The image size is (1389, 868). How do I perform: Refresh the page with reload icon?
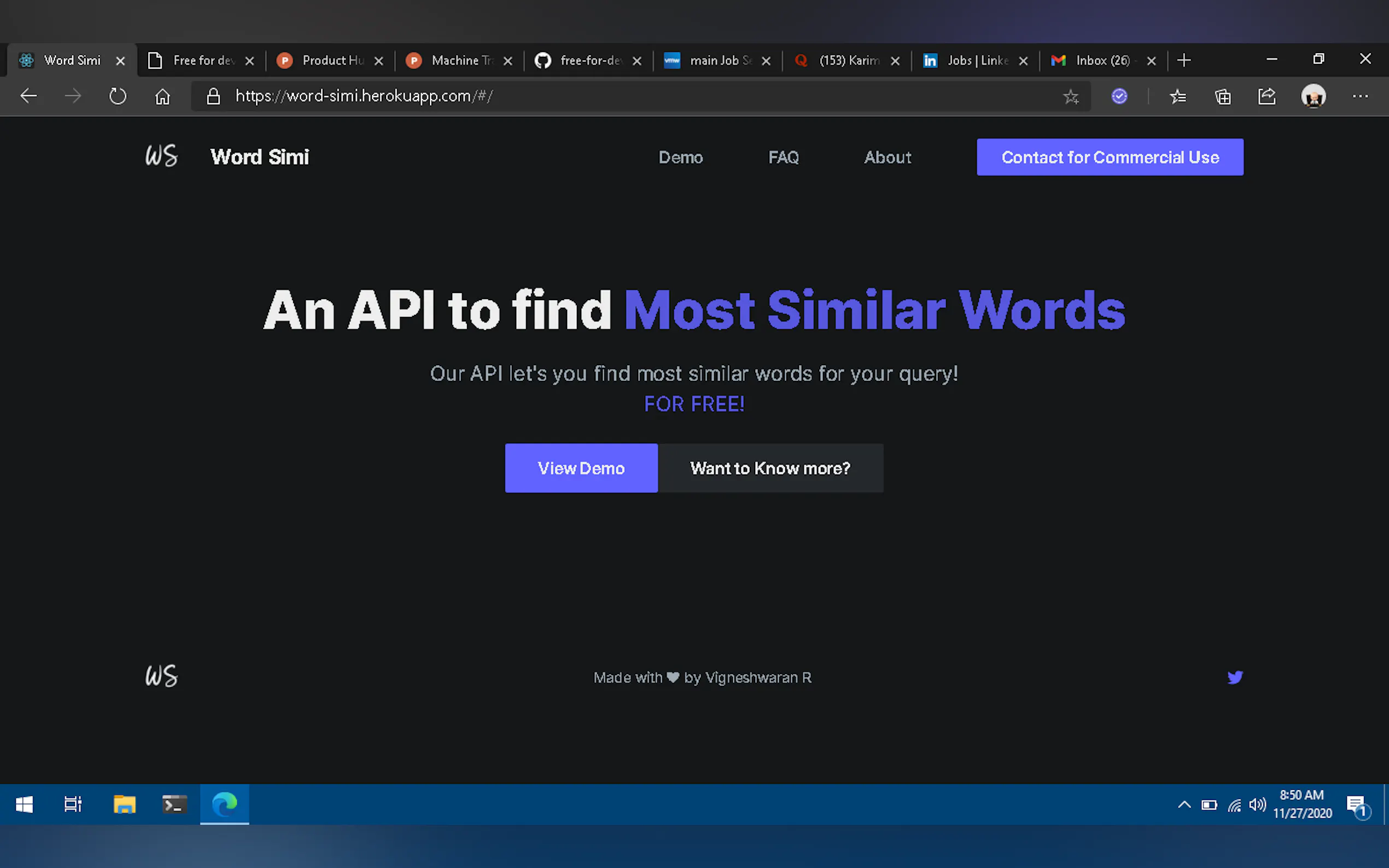tap(118, 96)
